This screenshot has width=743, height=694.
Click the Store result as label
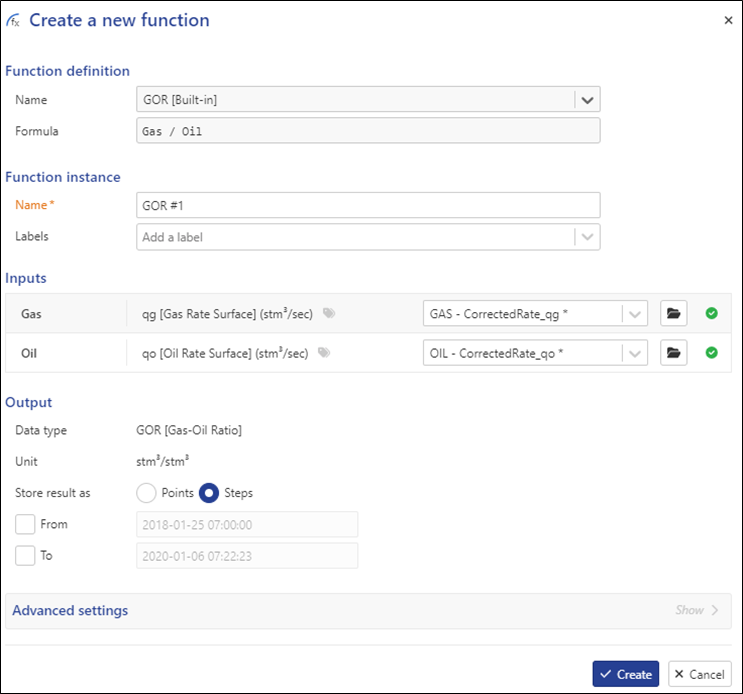[x=53, y=493]
